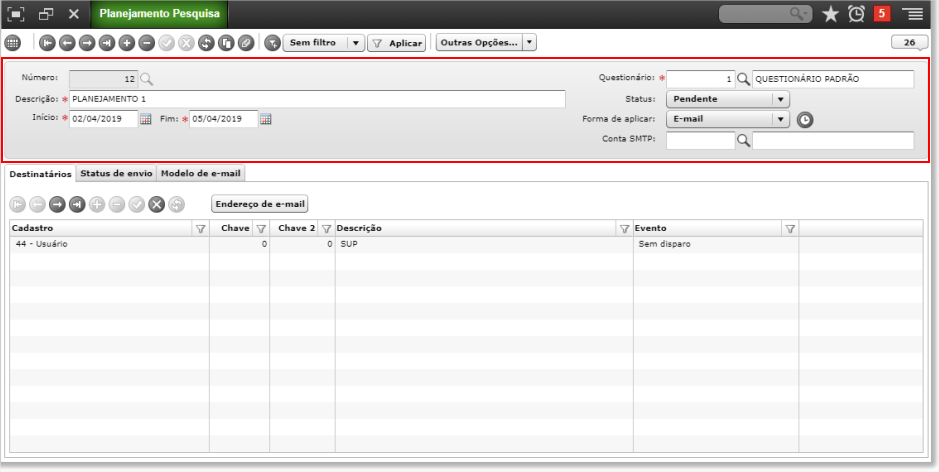Select the row cell '44 - Usuário'
Screen dimensions: 939x472
110,244
